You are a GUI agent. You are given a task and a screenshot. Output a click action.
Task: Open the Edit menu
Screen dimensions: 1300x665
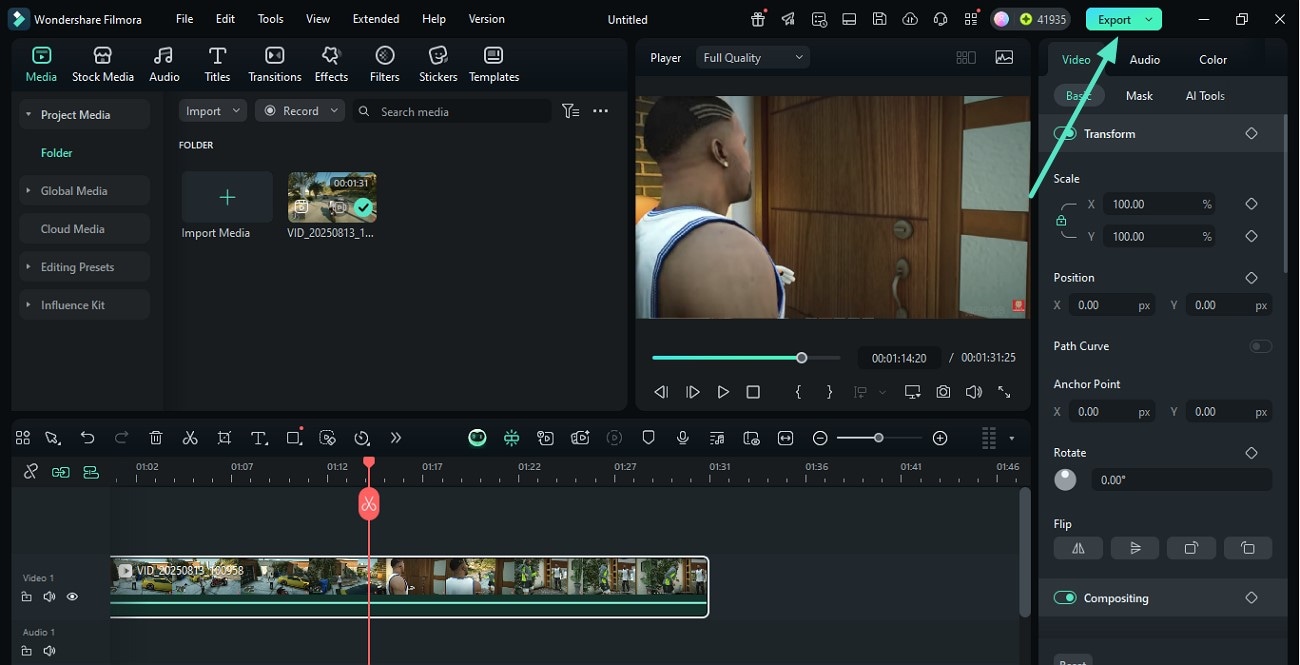pyautogui.click(x=225, y=19)
